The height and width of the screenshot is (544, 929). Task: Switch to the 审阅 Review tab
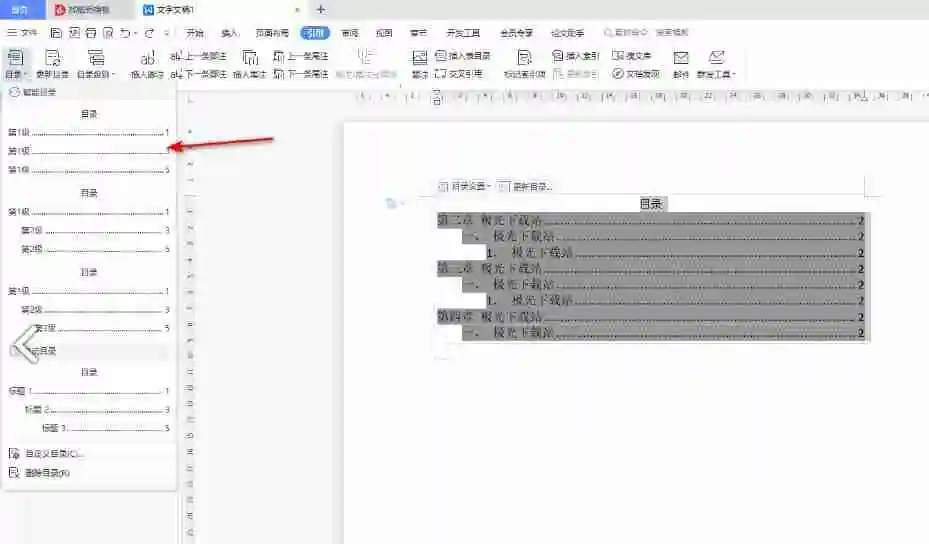(x=350, y=33)
